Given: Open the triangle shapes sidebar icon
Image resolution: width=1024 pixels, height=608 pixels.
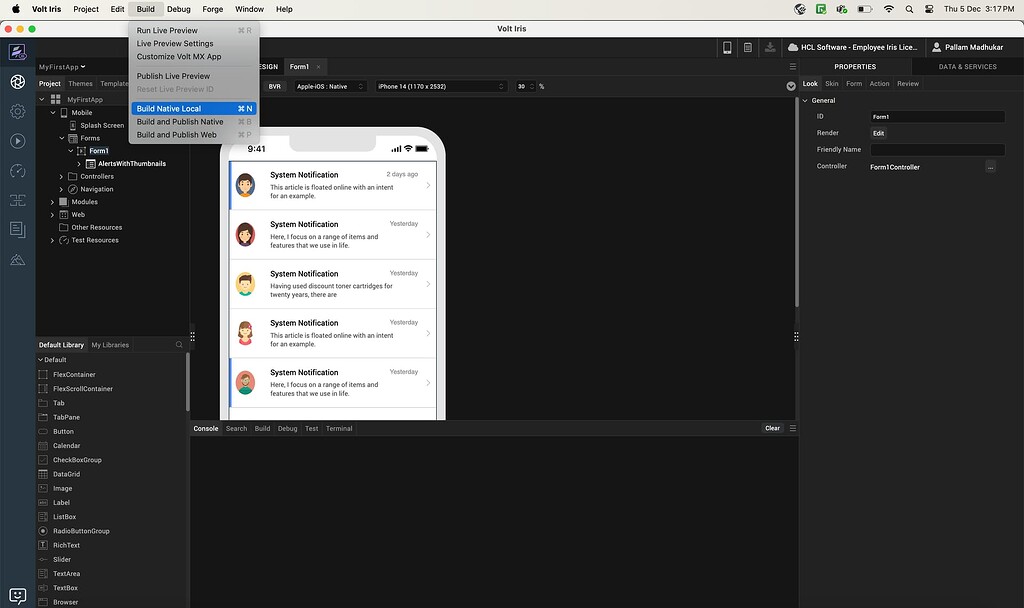Looking at the screenshot, I should point(18,260).
